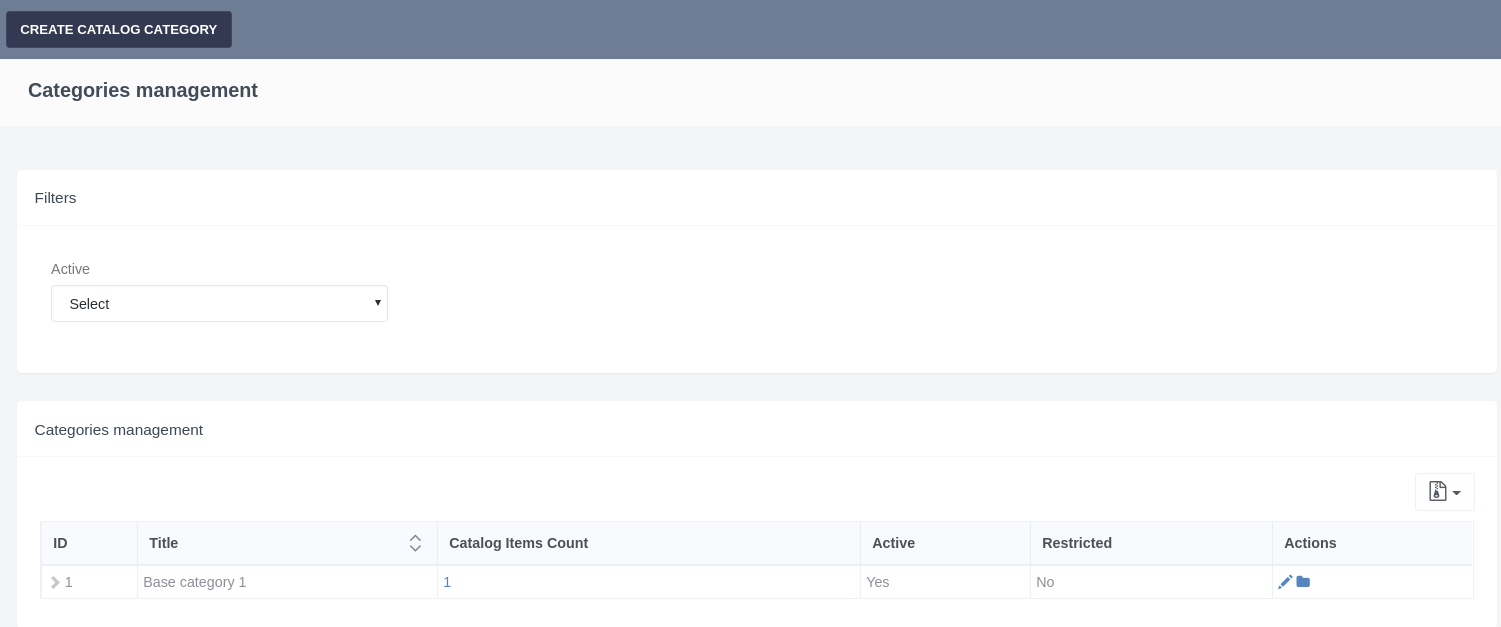1501x627 pixels.
Task: Sort table by the Title column header
Action: (164, 543)
